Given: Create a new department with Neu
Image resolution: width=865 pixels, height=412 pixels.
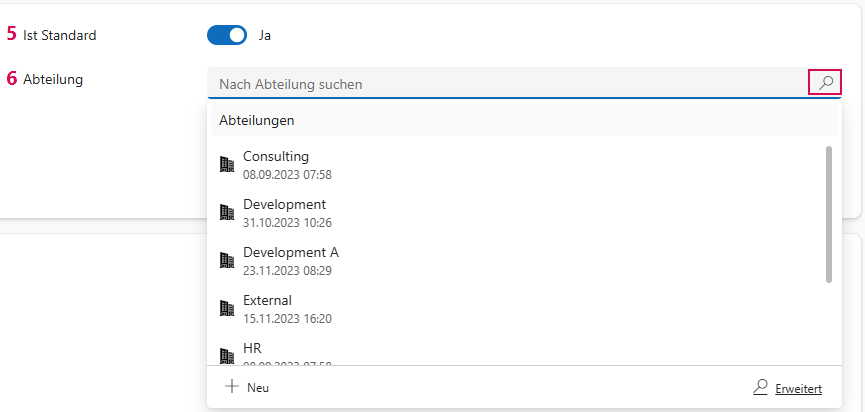Looking at the screenshot, I should click(x=257, y=387).
